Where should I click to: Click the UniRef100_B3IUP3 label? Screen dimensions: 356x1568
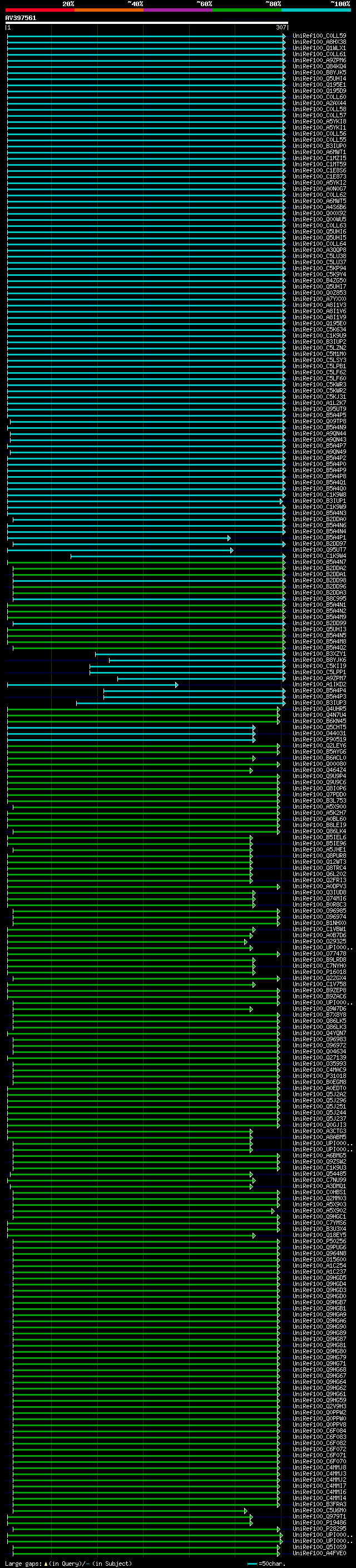[x=319, y=703]
